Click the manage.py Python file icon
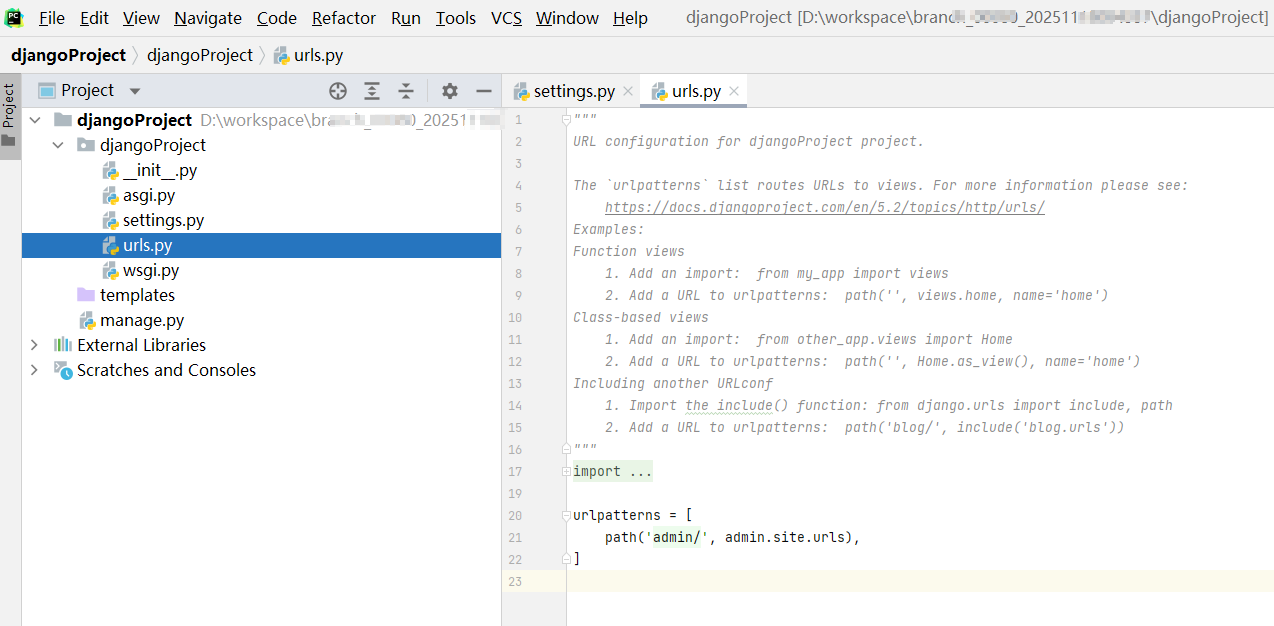 click(x=87, y=320)
